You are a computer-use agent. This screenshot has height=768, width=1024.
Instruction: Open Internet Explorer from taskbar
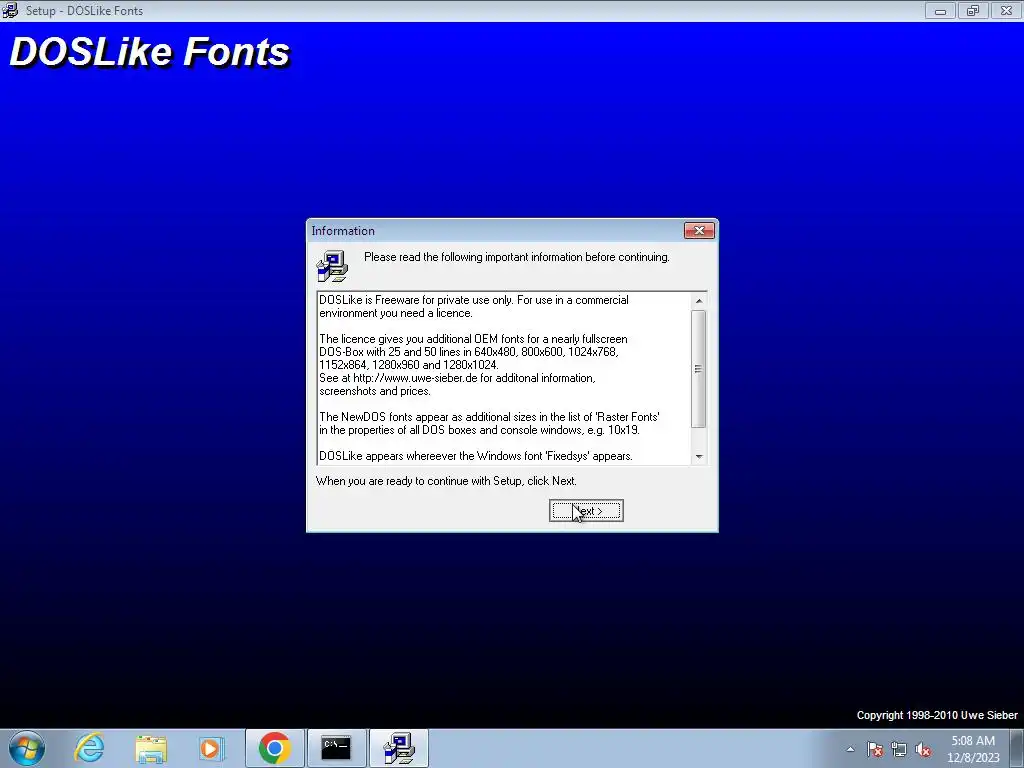pyautogui.click(x=89, y=748)
